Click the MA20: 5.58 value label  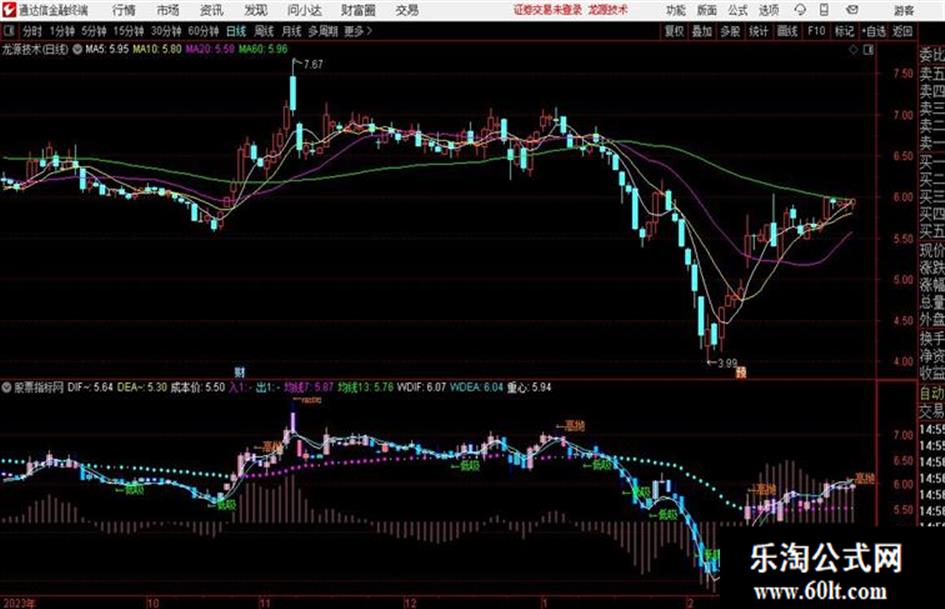[210, 49]
